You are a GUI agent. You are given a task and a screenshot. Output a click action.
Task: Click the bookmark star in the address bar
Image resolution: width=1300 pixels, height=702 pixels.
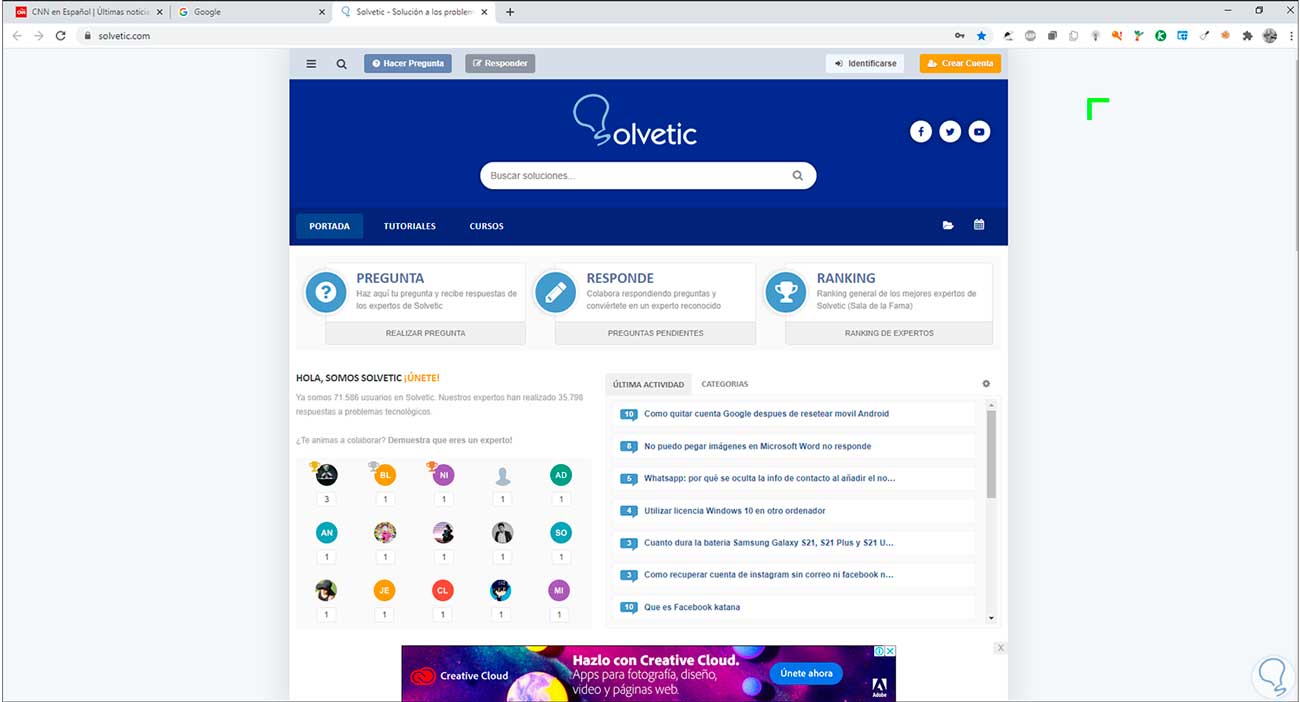pos(981,35)
